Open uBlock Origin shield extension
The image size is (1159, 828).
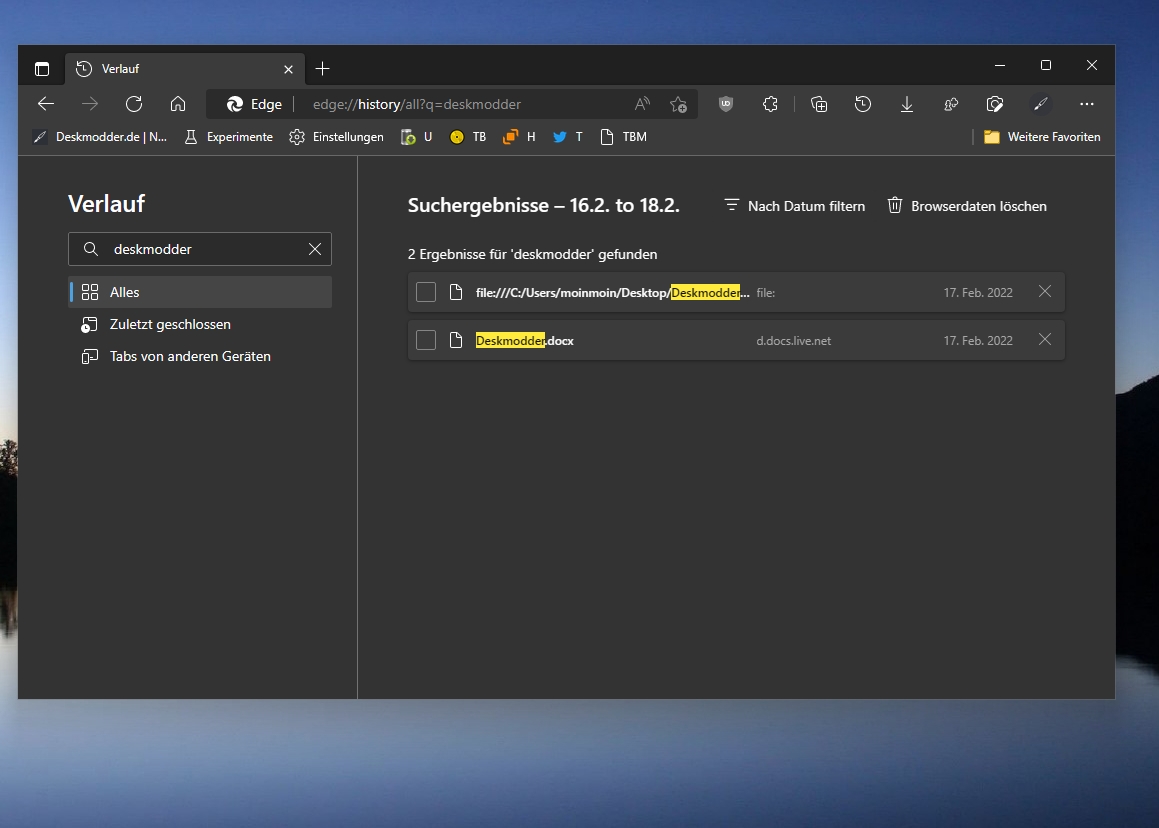point(726,104)
